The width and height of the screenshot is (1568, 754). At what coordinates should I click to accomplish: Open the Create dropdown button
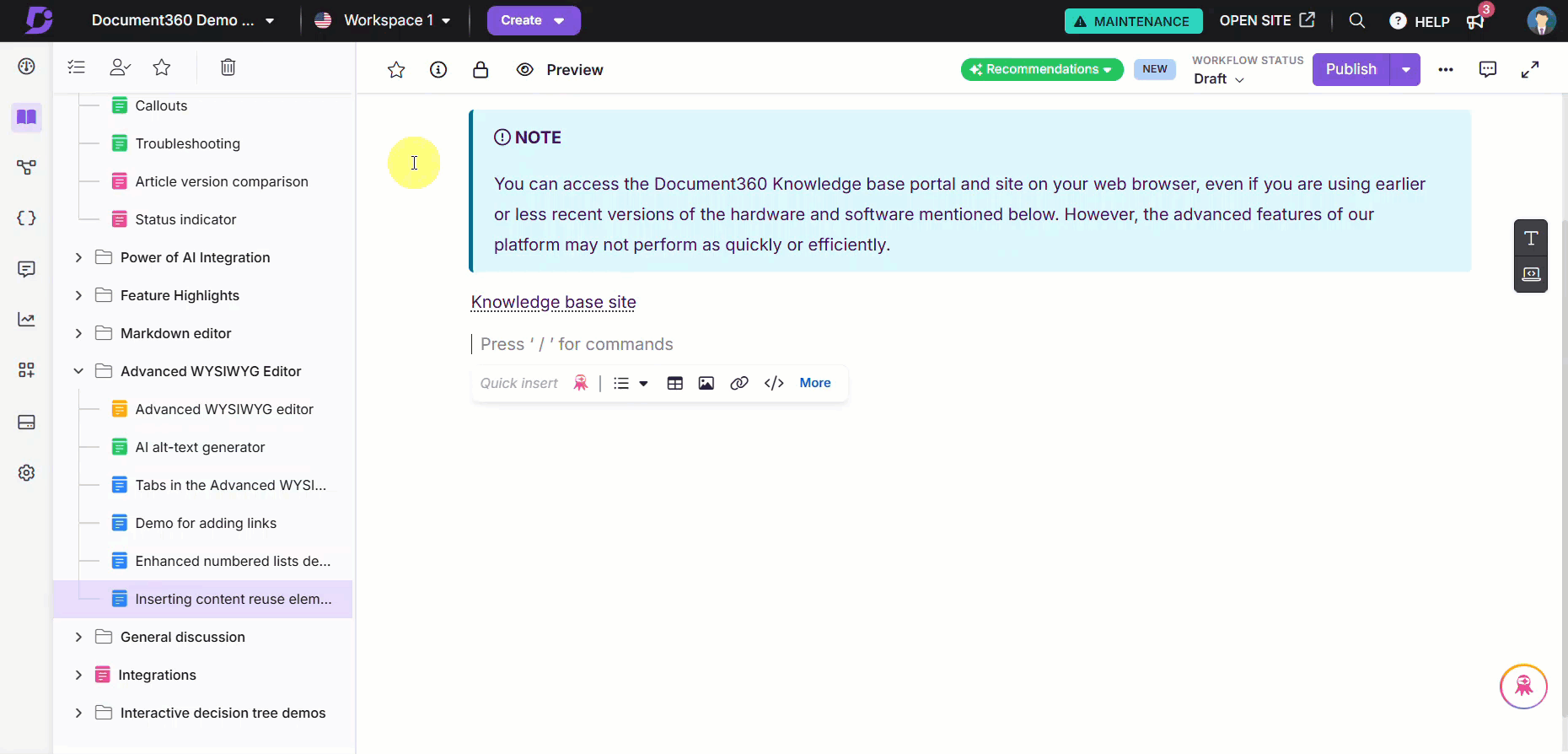pyautogui.click(x=534, y=20)
